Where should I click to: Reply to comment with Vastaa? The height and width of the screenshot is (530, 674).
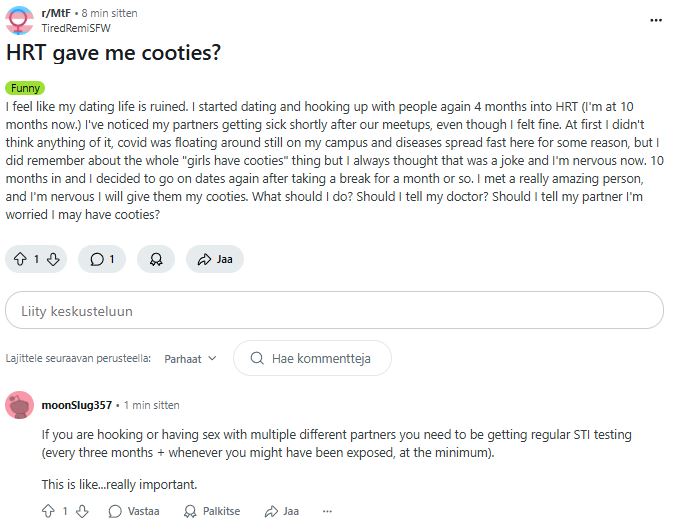tap(134, 511)
